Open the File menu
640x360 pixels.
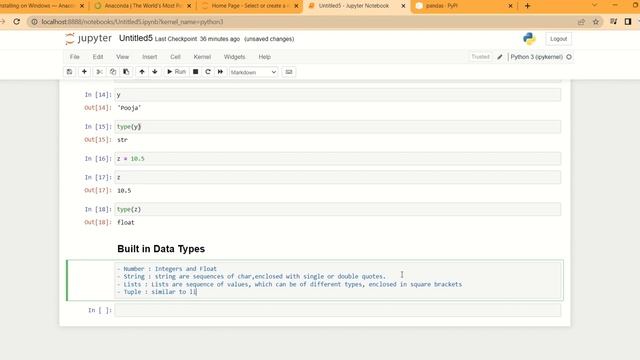pos(75,57)
